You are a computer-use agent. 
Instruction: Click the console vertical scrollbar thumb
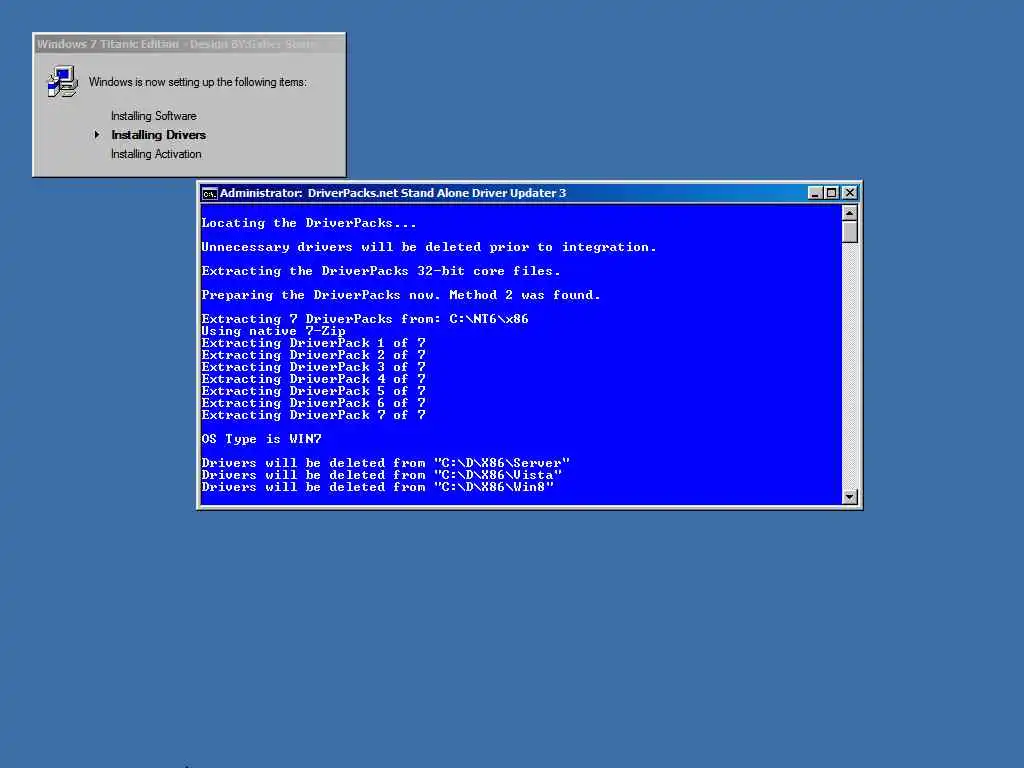coord(849,232)
